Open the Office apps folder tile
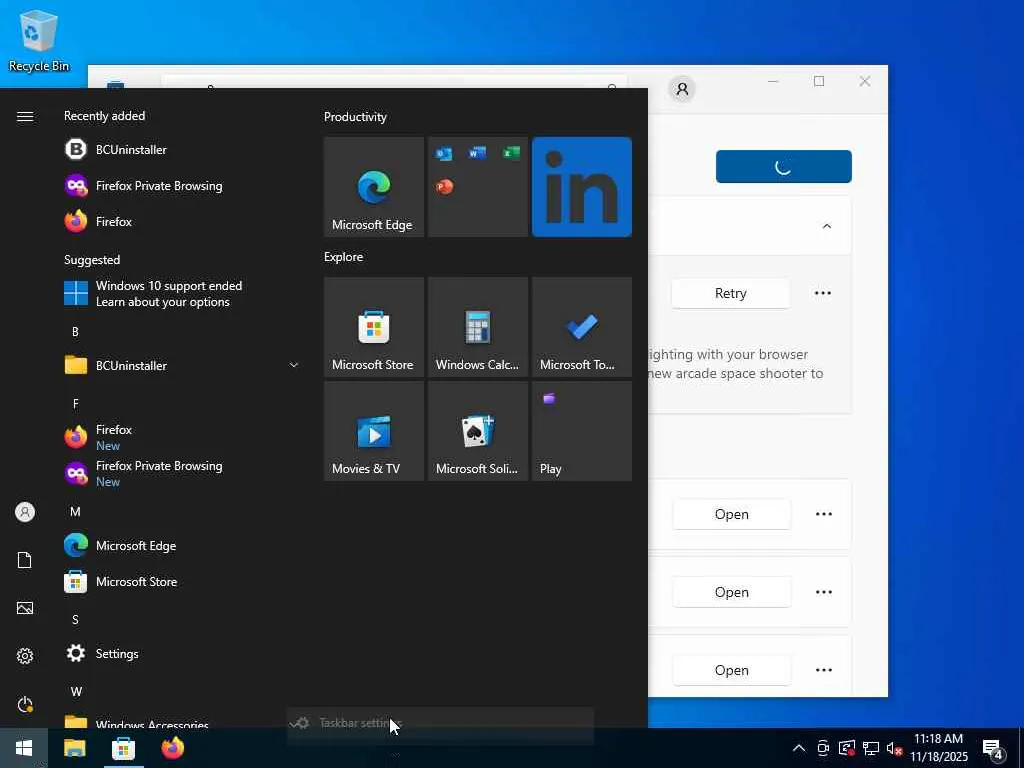The image size is (1024, 768). pyautogui.click(x=477, y=187)
